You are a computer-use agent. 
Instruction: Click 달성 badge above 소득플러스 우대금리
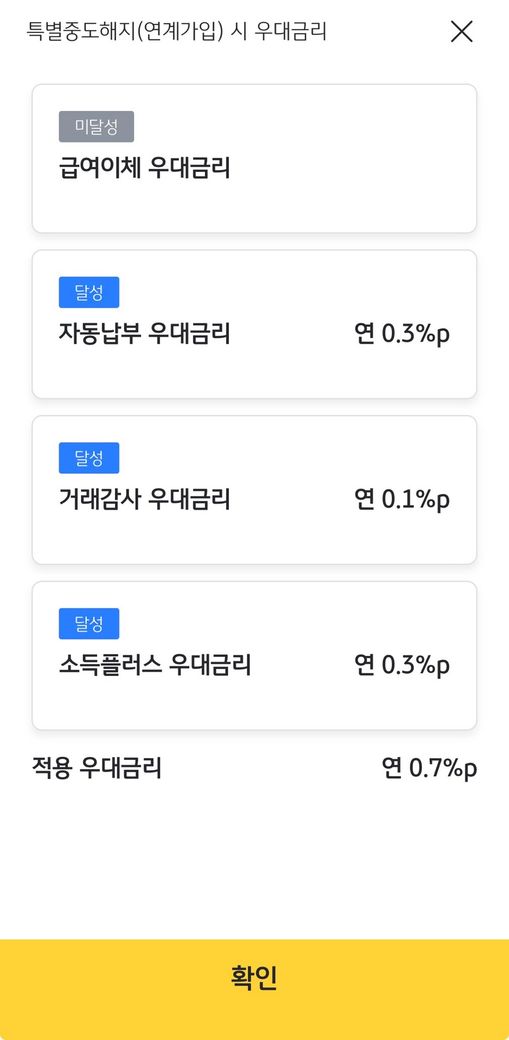[x=89, y=623]
